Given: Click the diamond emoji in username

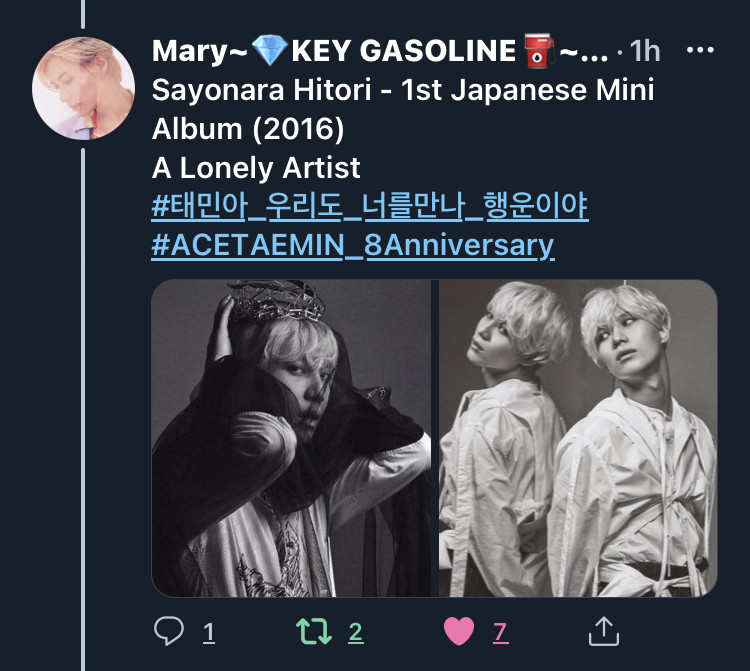Looking at the screenshot, I should pyautogui.click(x=269, y=50).
